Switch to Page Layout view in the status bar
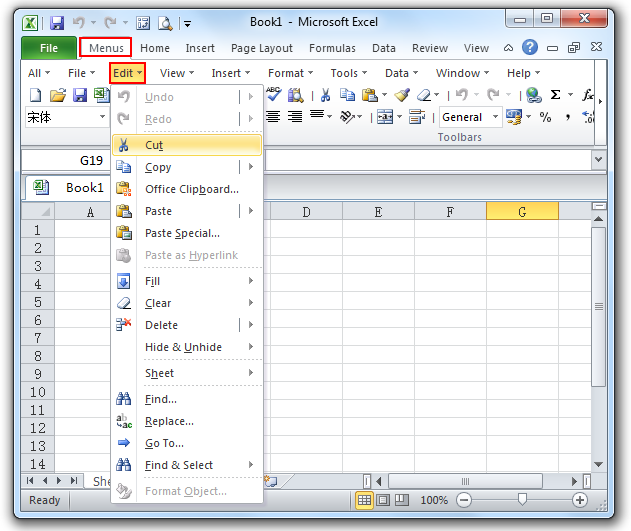Image resolution: width=631 pixels, height=531 pixels. 383,500
